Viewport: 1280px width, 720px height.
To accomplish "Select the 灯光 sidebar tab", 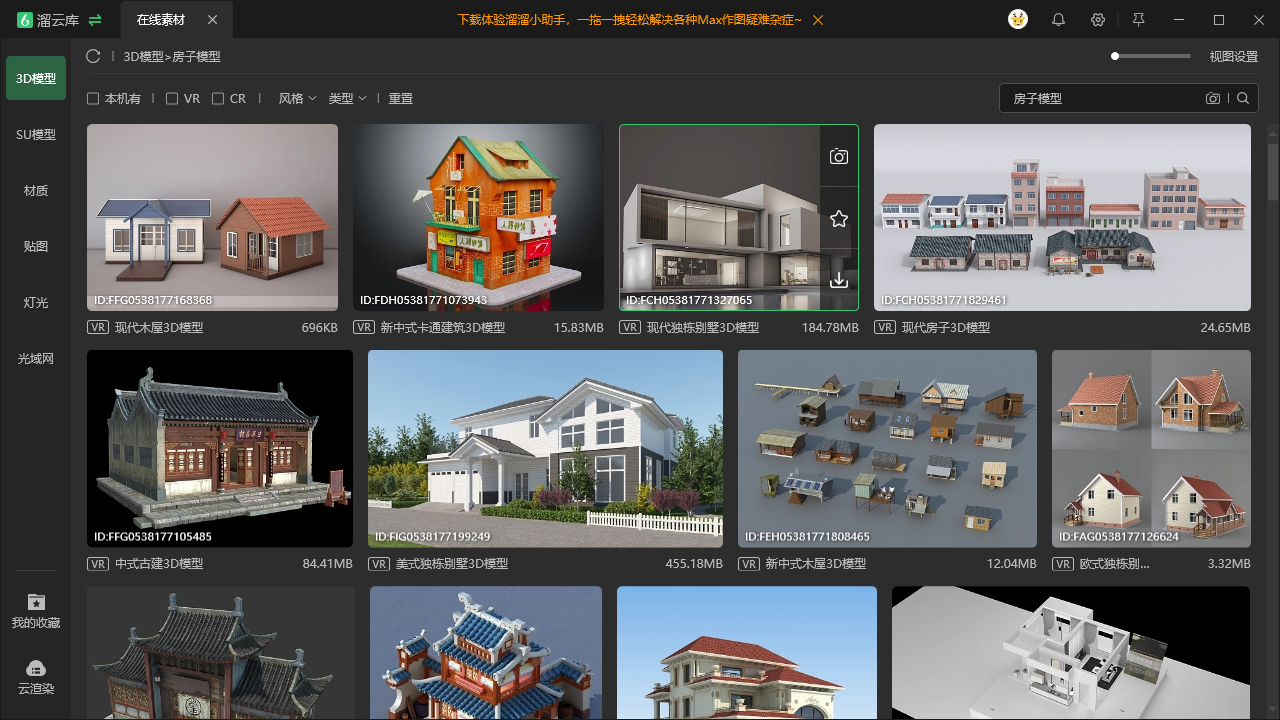I will click(36, 302).
